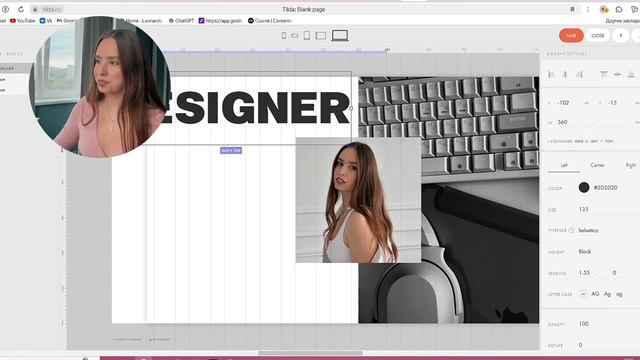Screen dimensions: 640x360
Task: Edit the color hex value #202020
Action: pos(605,188)
